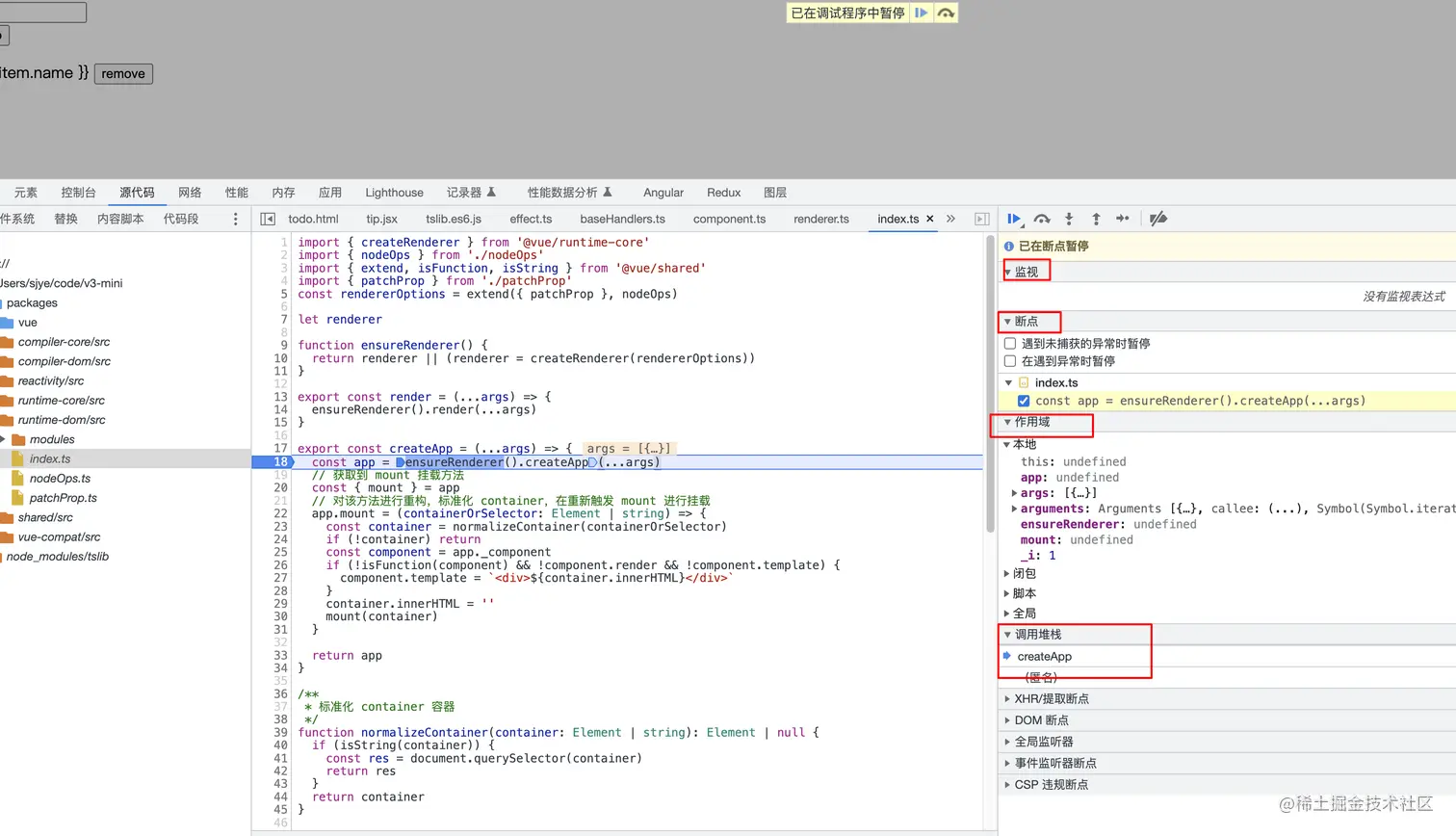Open the 代码段 snippets navigator tab

tap(181, 219)
